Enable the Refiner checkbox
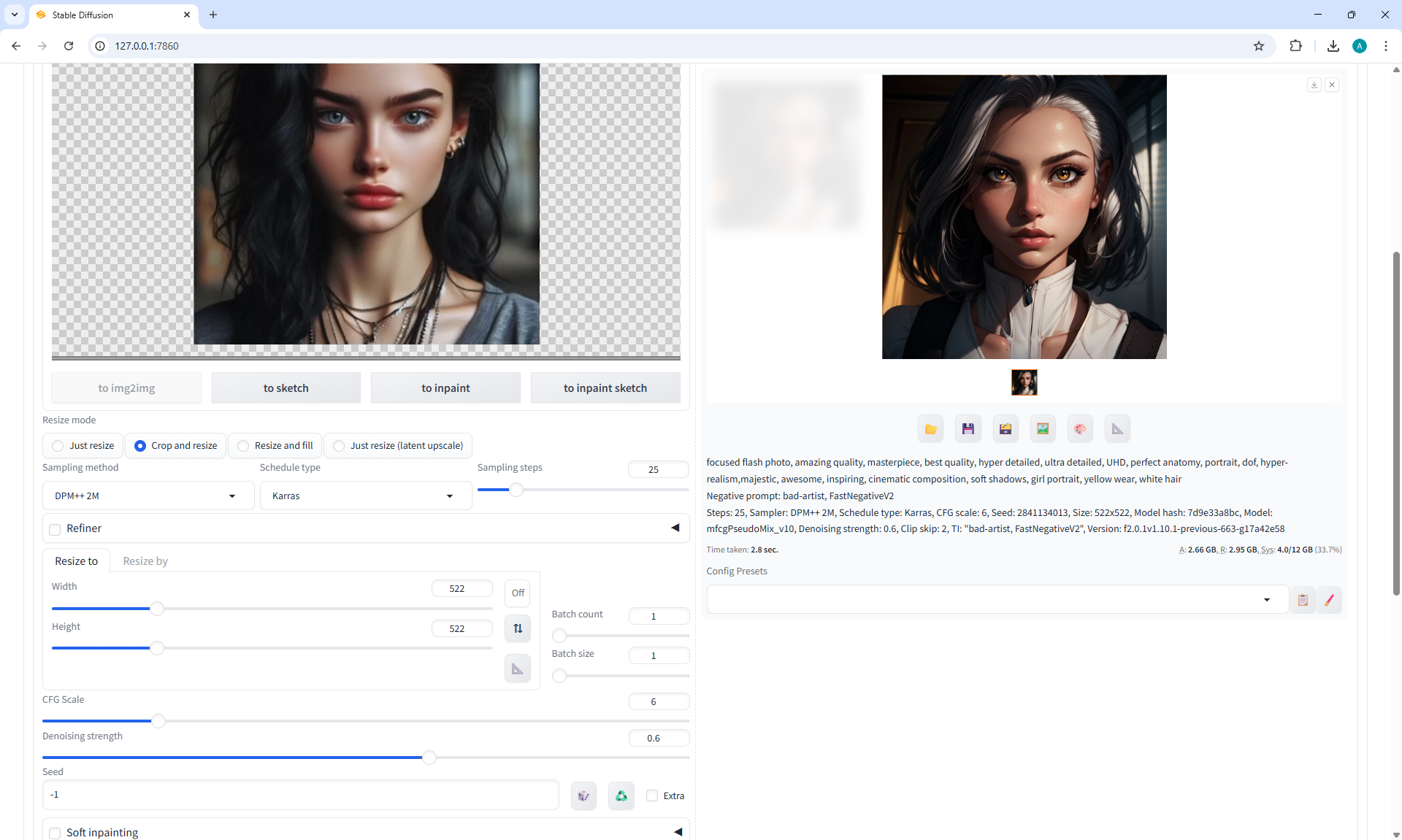The height and width of the screenshot is (840, 1402). point(55,529)
